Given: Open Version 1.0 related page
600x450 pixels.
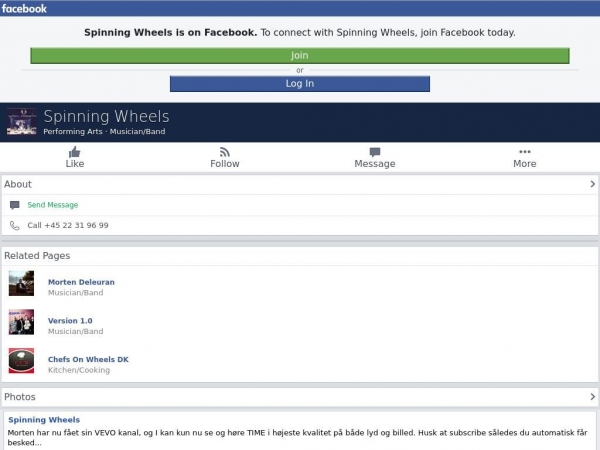Looking at the screenshot, I should [70, 321].
